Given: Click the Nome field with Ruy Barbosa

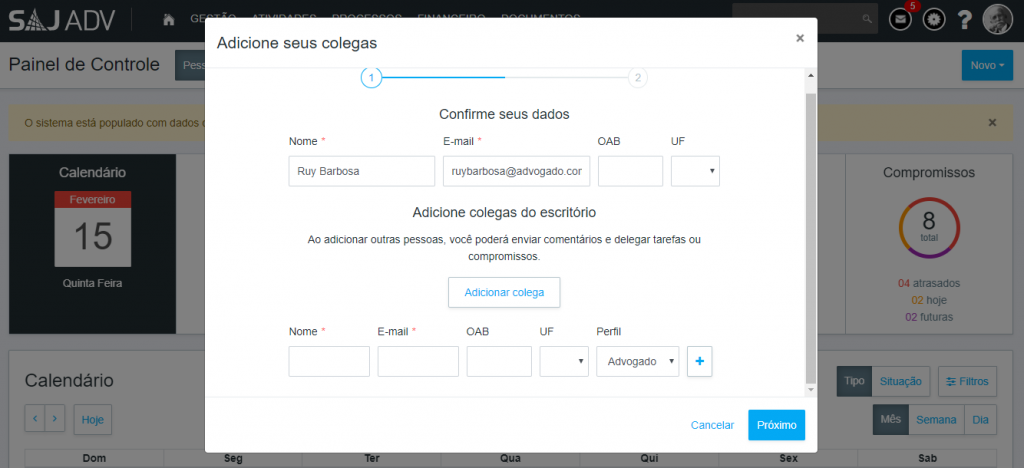Looking at the screenshot, I should [362, 171].
